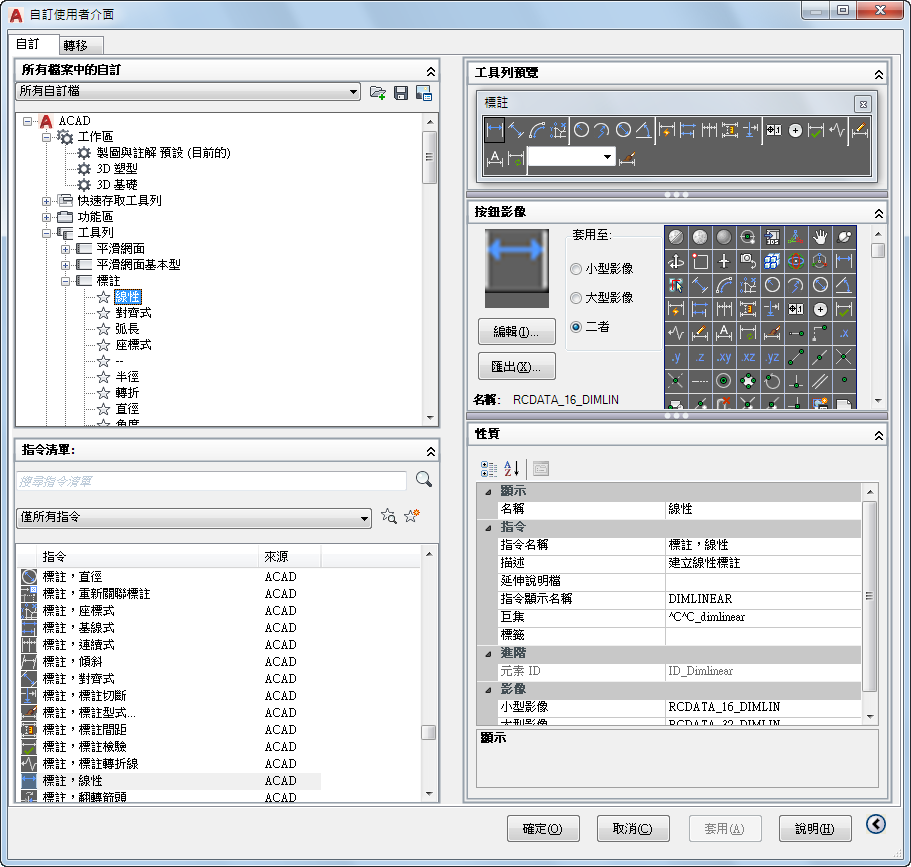
Task: Create a new command star icon
Action: [x=411, y=515]
